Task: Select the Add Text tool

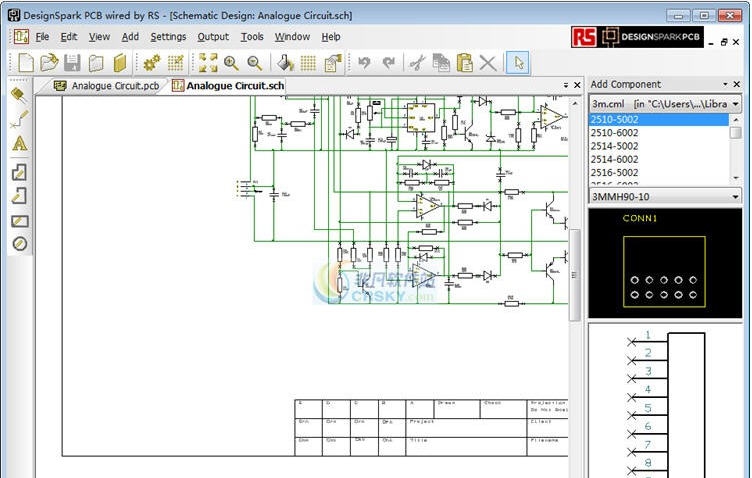Action: [20, 143]
